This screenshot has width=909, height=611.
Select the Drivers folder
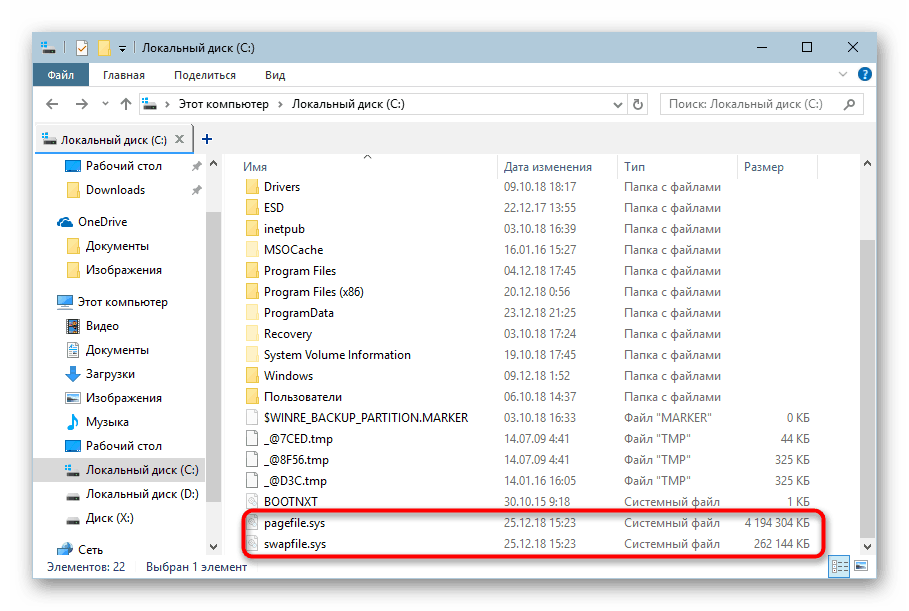pyautogui.click(x=282, y=187)
